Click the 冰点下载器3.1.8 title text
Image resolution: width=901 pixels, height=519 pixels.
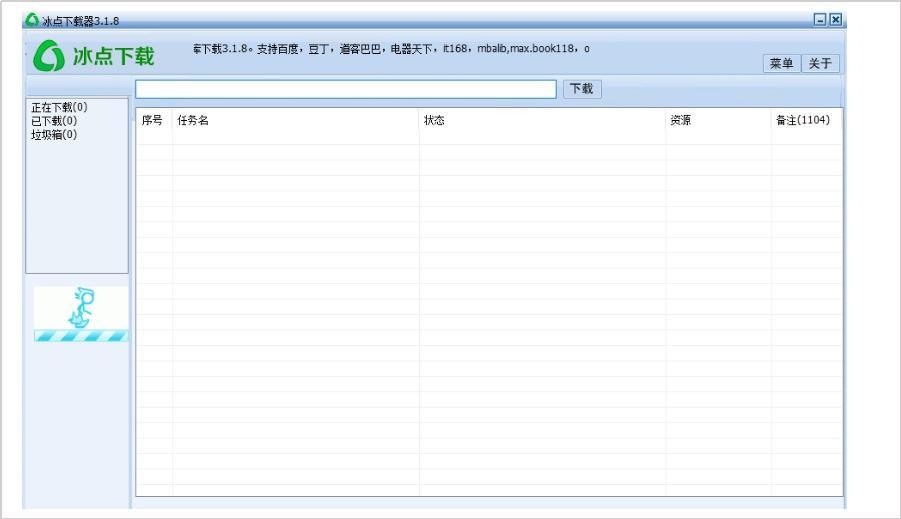pyautogui.click(x=80, y=21)
